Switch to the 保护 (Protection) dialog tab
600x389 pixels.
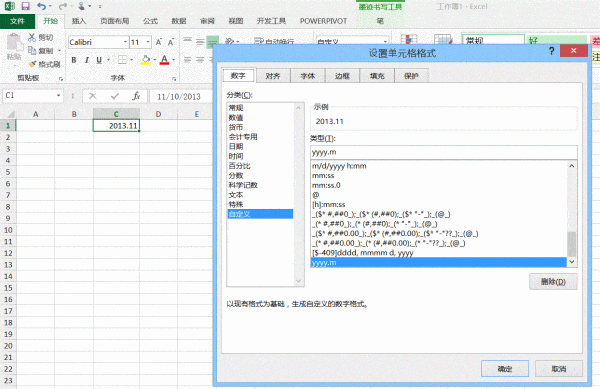tap(411, 76)
